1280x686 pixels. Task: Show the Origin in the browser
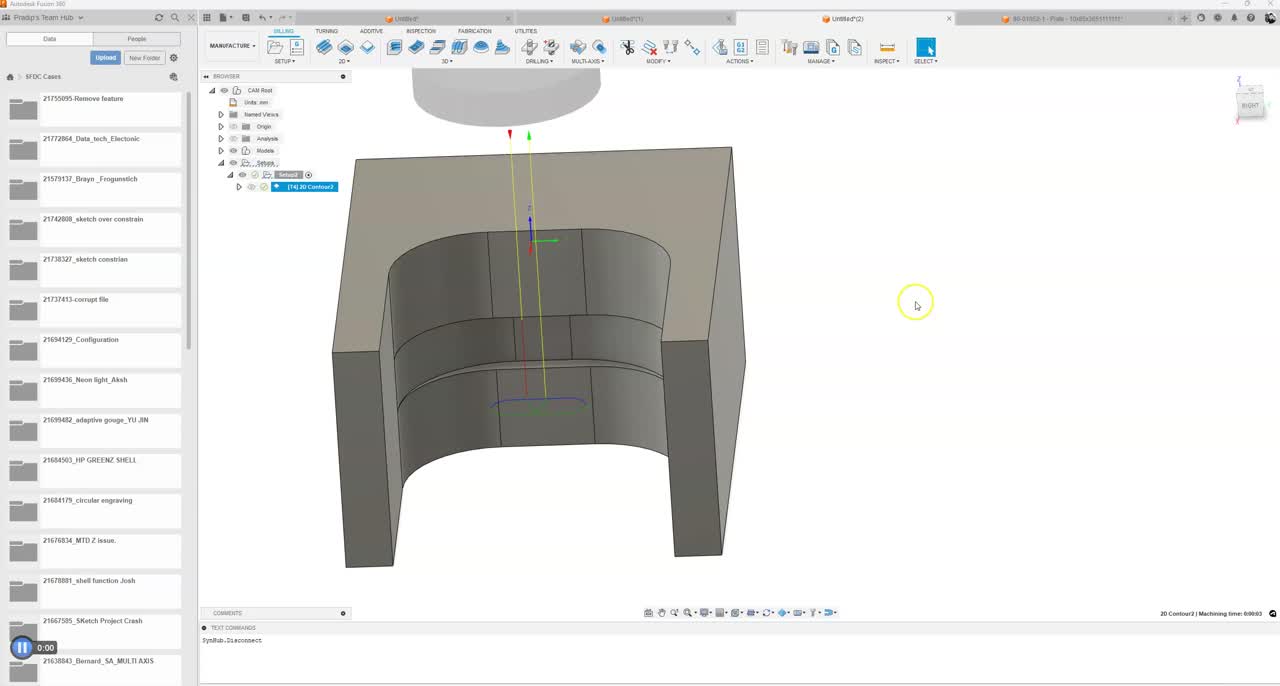234,126
